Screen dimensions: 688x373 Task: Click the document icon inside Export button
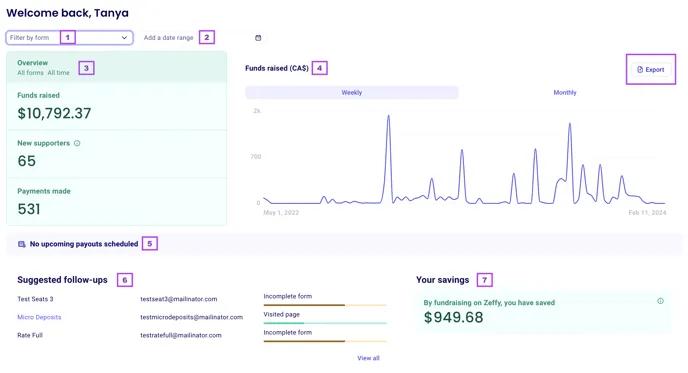tap(640, 69)
